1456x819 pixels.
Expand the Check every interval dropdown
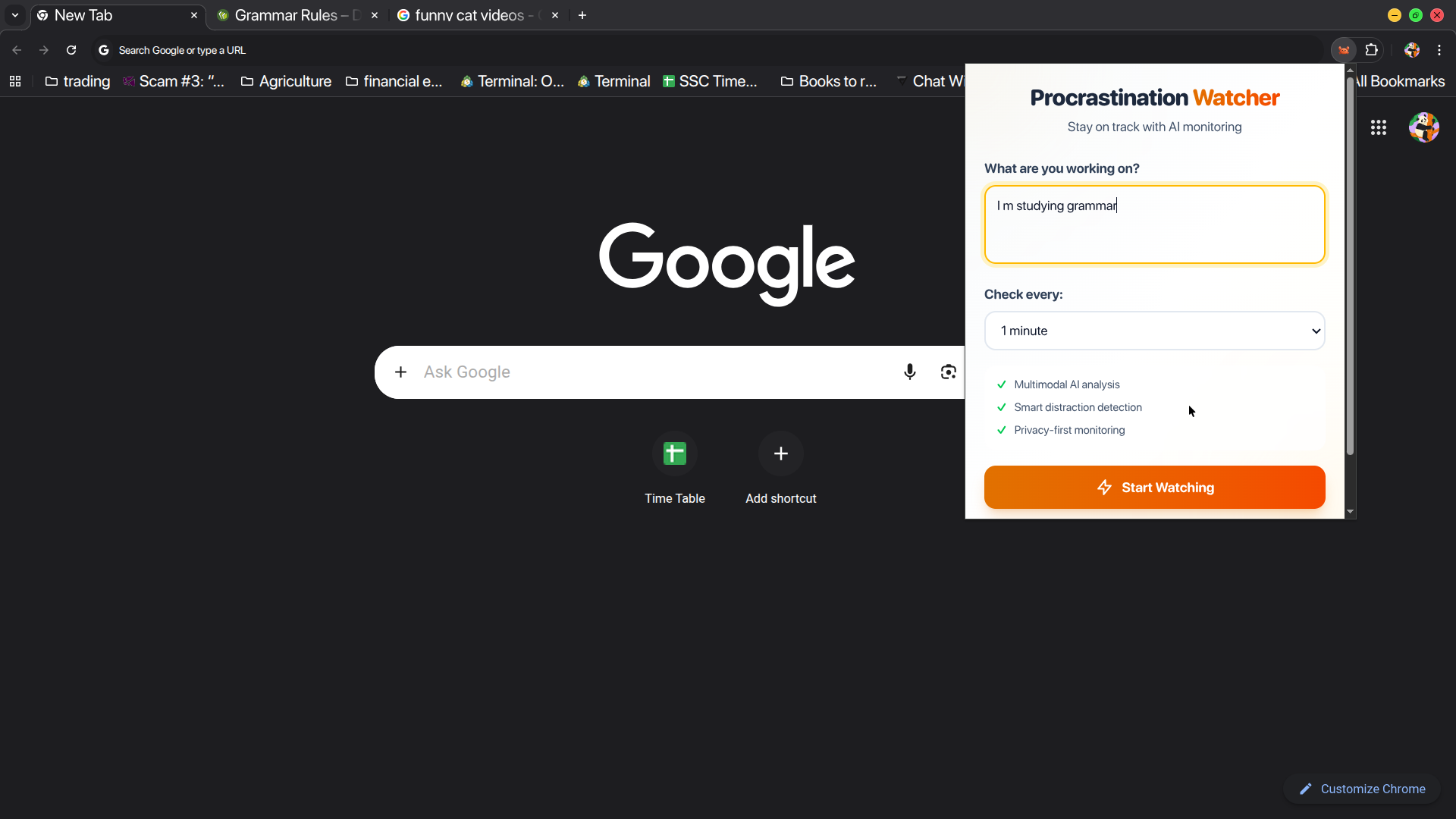pos(1153,331)
